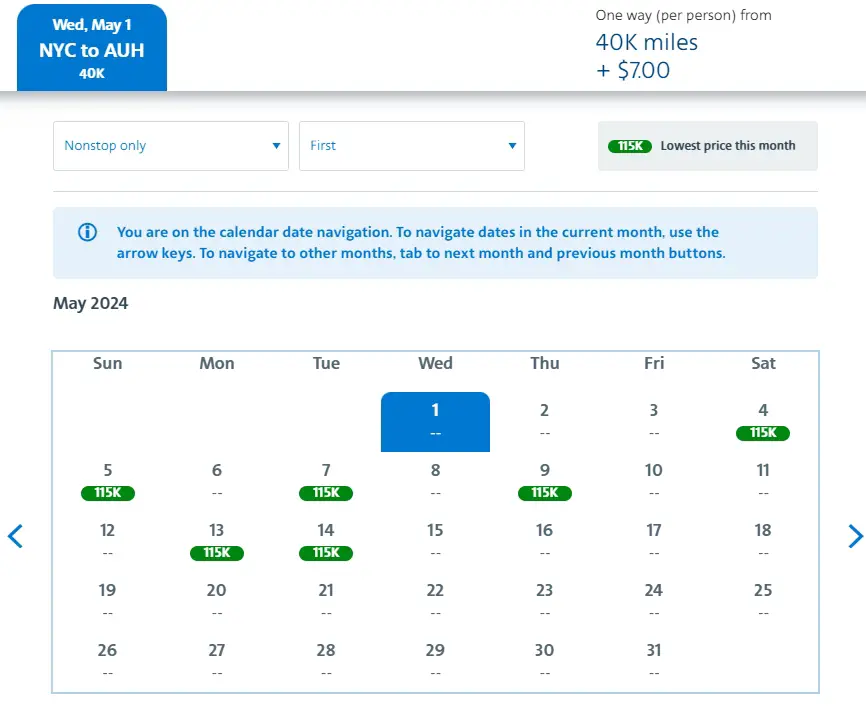
Task: Open the First cabin class dropdown
Action: pyautogui.click(x=411, y=146)
